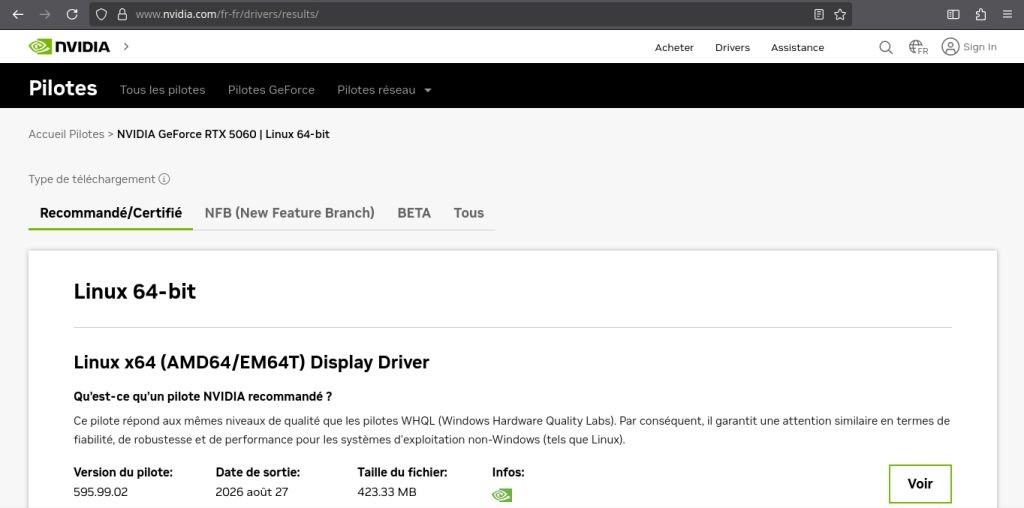1024x508 pixels.
Task: Click file size 423.33 MB
Action: (x=387, y=492)
